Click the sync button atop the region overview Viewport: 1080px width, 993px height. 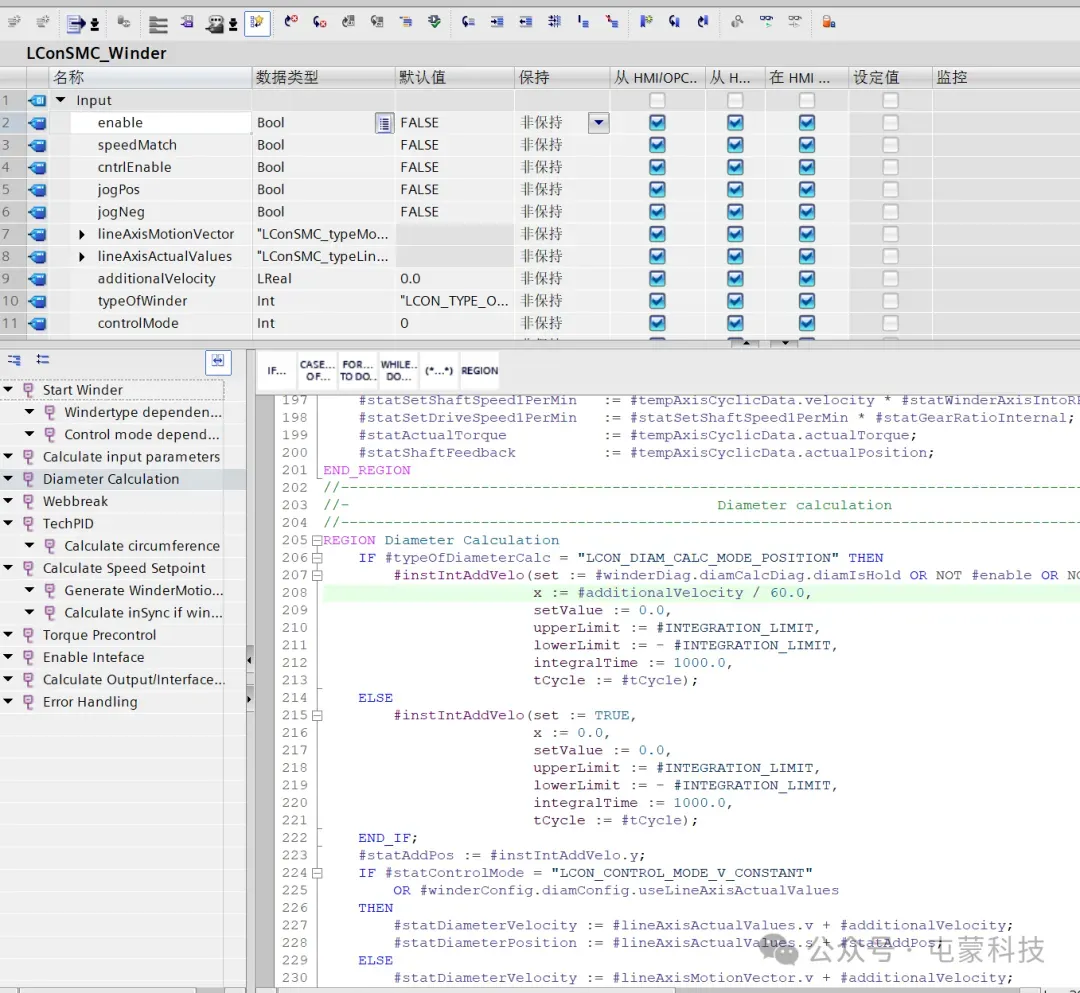(218, 362)
